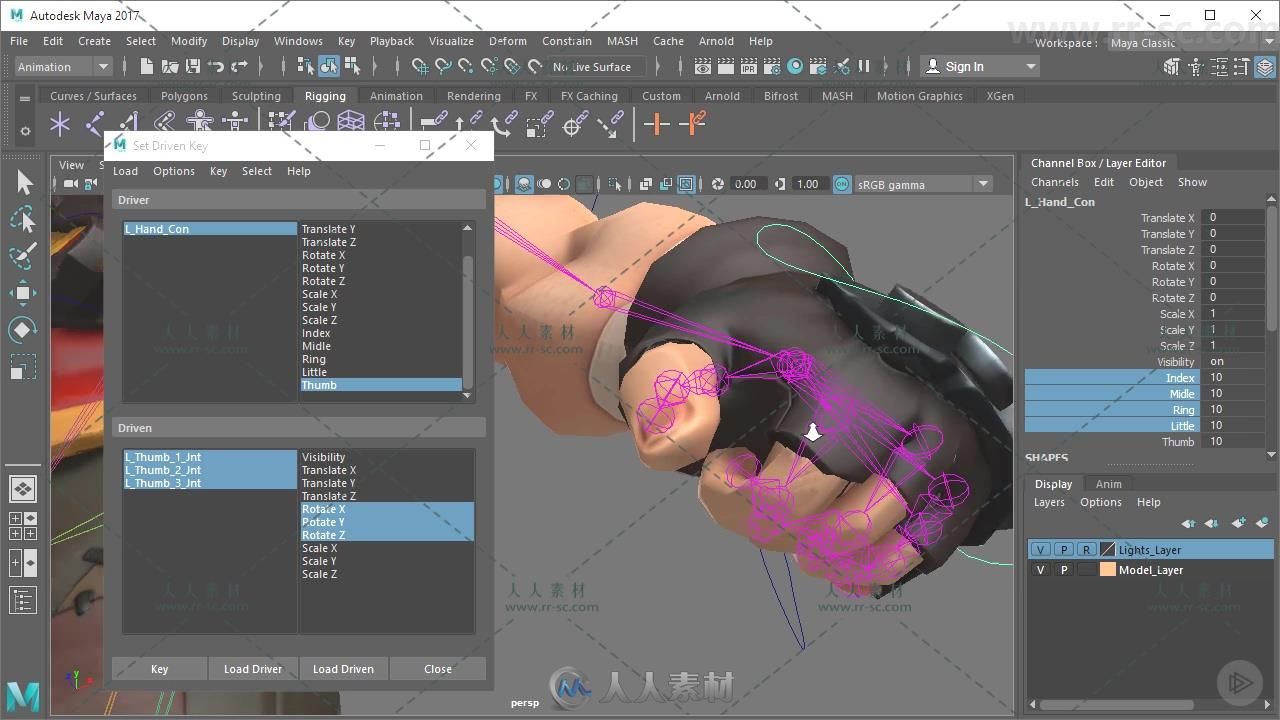Viewport: 1280px width, 720px height.
Task: Click the Load Driven button
Action: (x=343, y=669)
